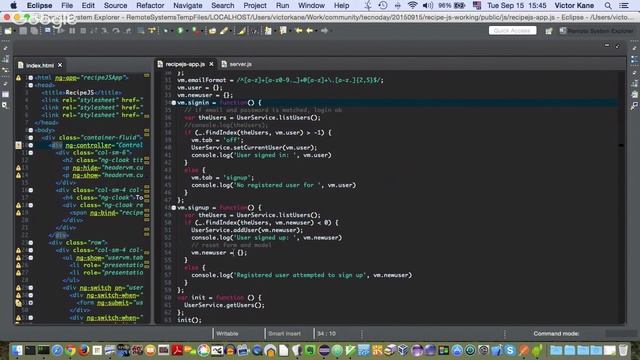Click the Save All toolbar icon
The height and width of the screenshot is (360, 640).
(34, 31)
